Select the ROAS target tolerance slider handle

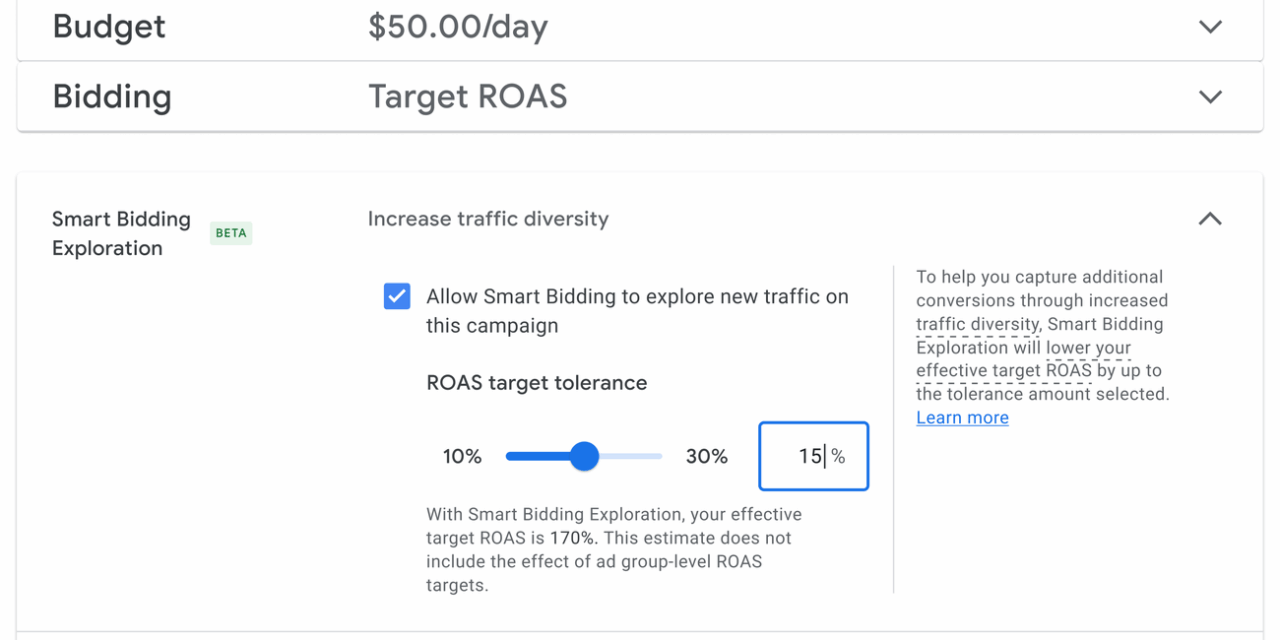(x=584, y=456)
